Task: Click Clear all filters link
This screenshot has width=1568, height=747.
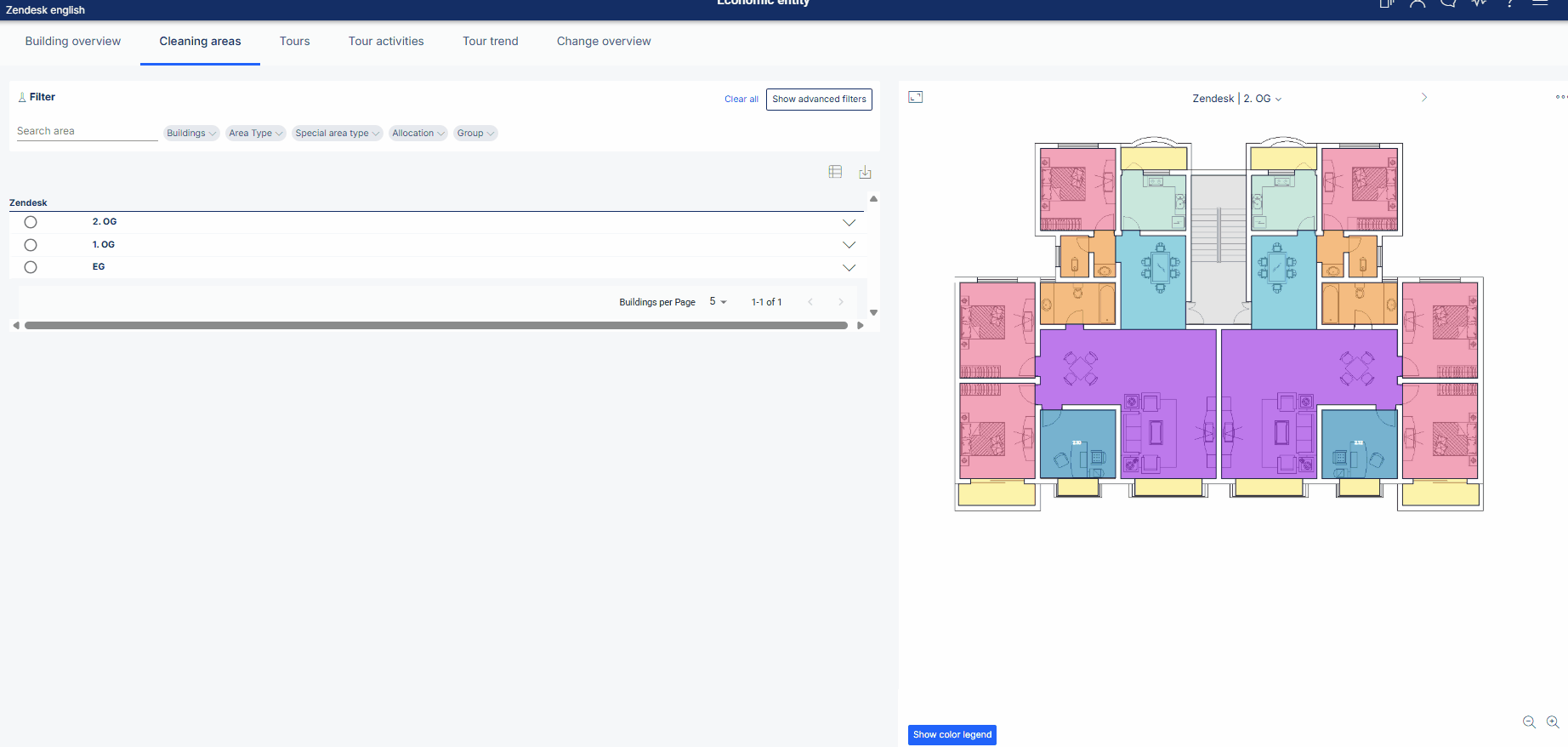Action: click(741, 100)
